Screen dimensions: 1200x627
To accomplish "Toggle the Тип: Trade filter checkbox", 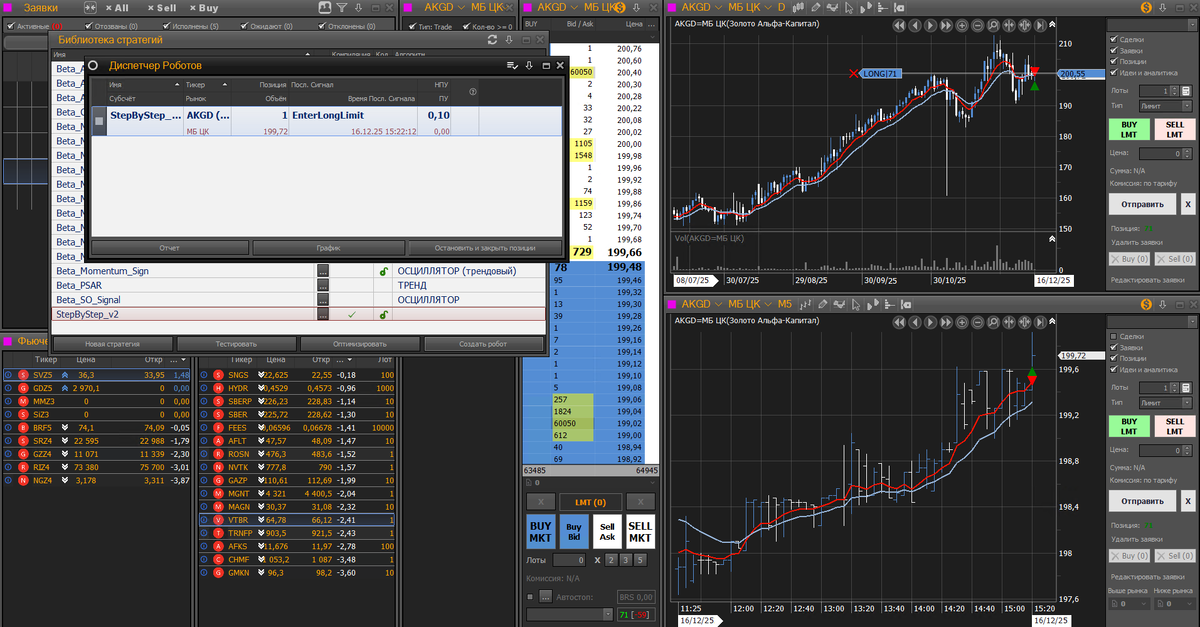I will click(412, 26).
